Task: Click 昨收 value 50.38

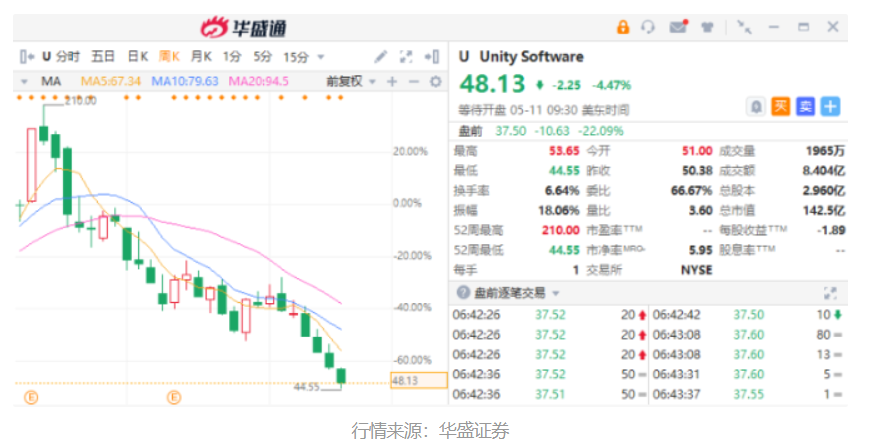Action: [x=697, y=170]
